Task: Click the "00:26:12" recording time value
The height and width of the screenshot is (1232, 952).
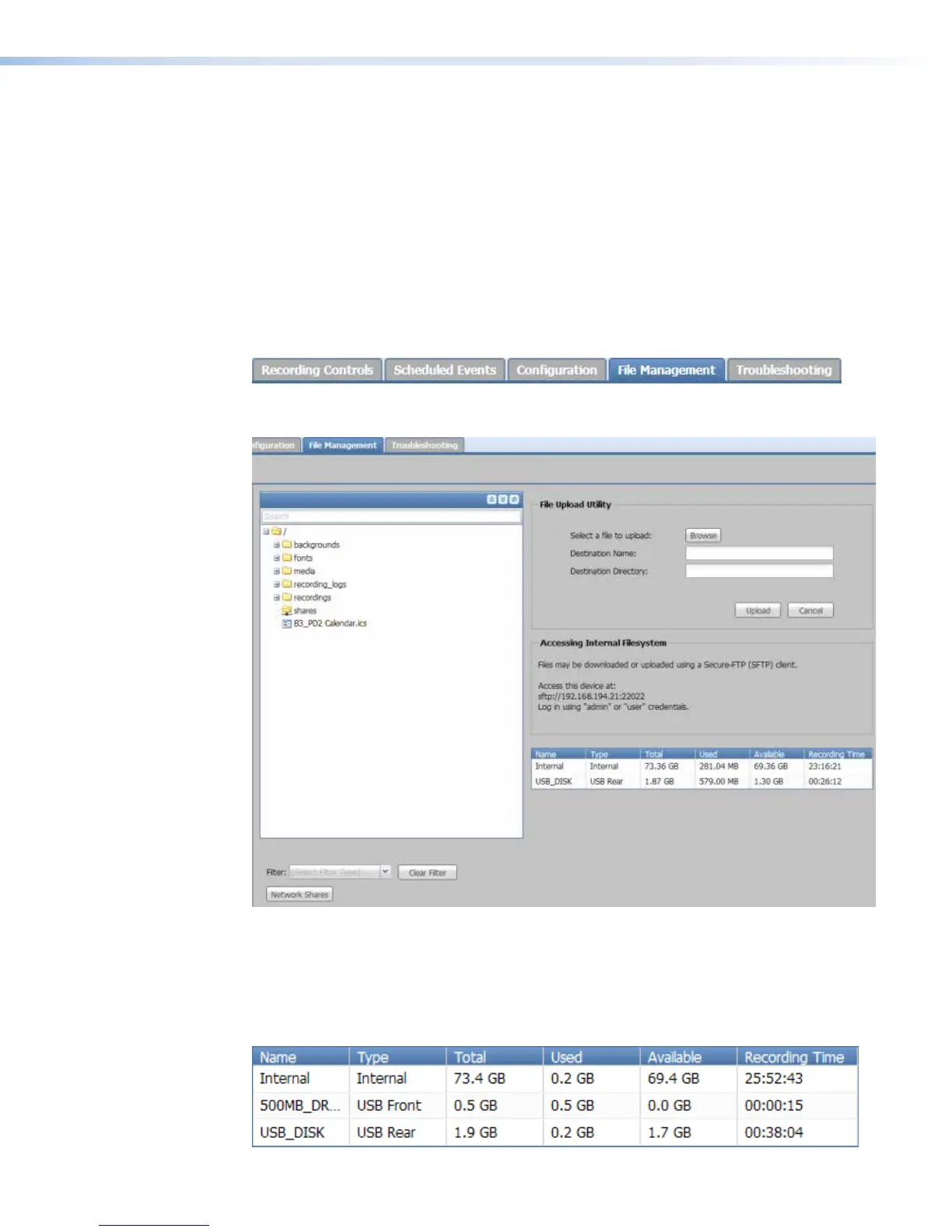Action: [x=824, y=782]
